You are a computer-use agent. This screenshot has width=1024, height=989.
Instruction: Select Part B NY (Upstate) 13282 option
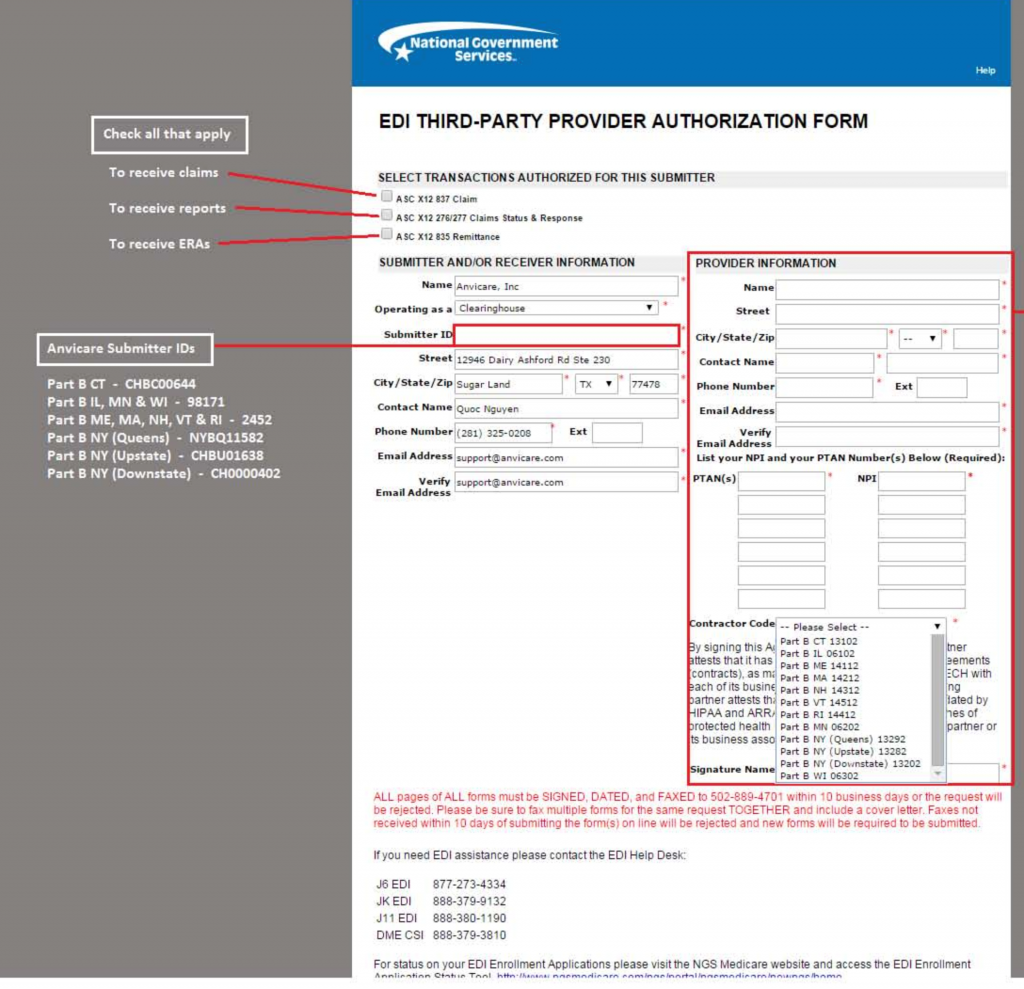click(x=856, y=751)
